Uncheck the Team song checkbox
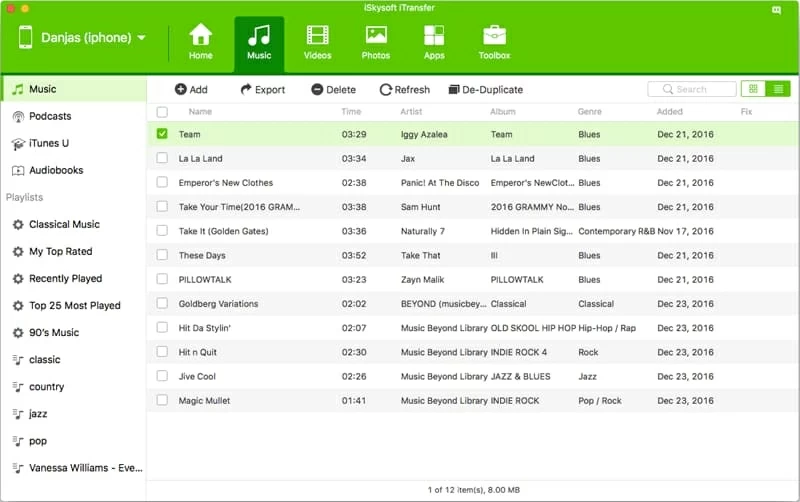This screenshot has width=800, height=502. point(162,134)
